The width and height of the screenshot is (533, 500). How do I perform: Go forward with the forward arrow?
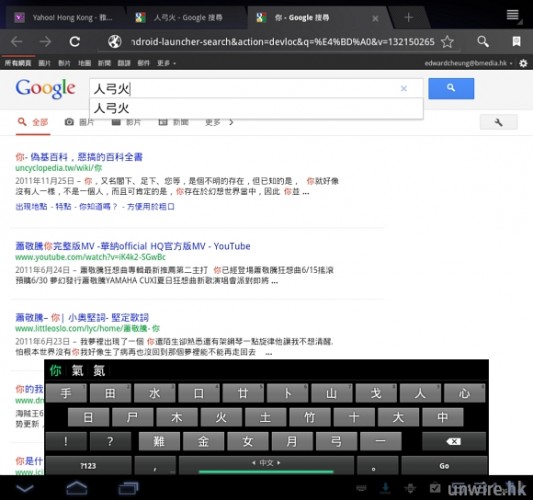pos(45,42)
